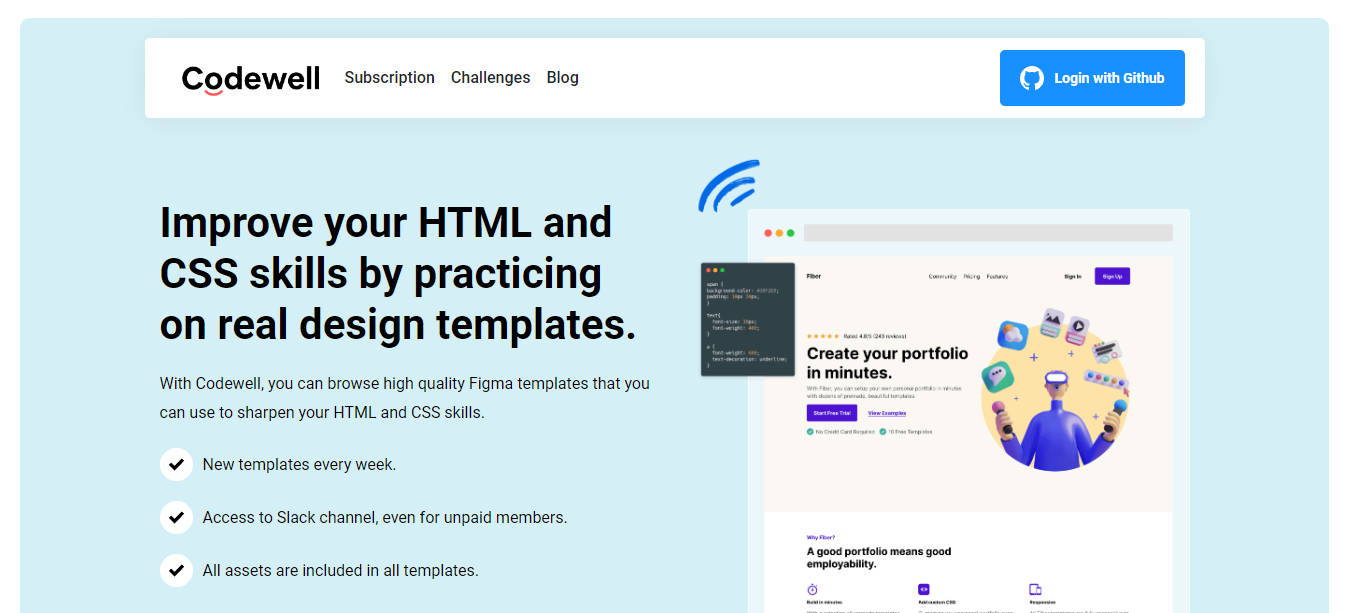Click checkmark icon beside "All assets are included"
Image resolution: width=1345 pixels, height=613 pixels.
[x=176, y=570]
